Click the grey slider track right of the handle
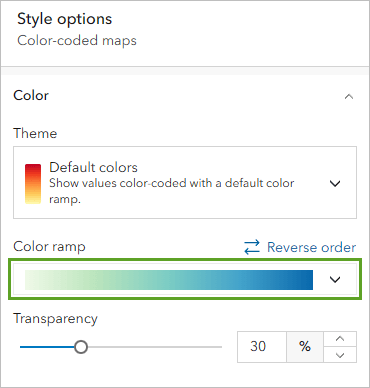Viewport: 370px width, 388px height. (155, 347)
